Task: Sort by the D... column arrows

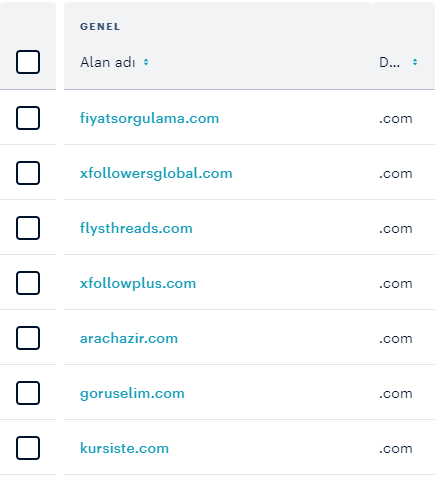Action: 415,62
